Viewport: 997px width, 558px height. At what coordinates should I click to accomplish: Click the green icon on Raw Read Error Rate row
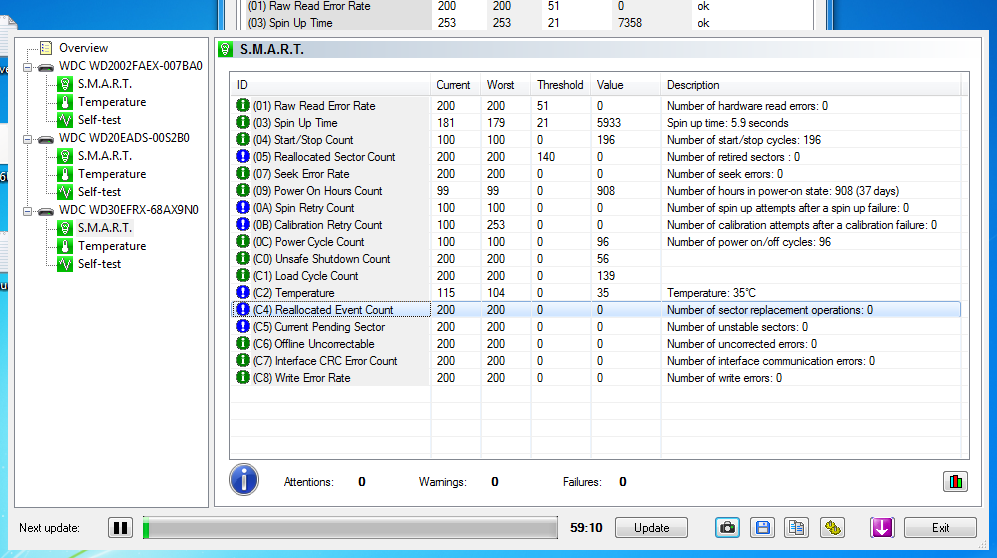[x=242, y=105]
